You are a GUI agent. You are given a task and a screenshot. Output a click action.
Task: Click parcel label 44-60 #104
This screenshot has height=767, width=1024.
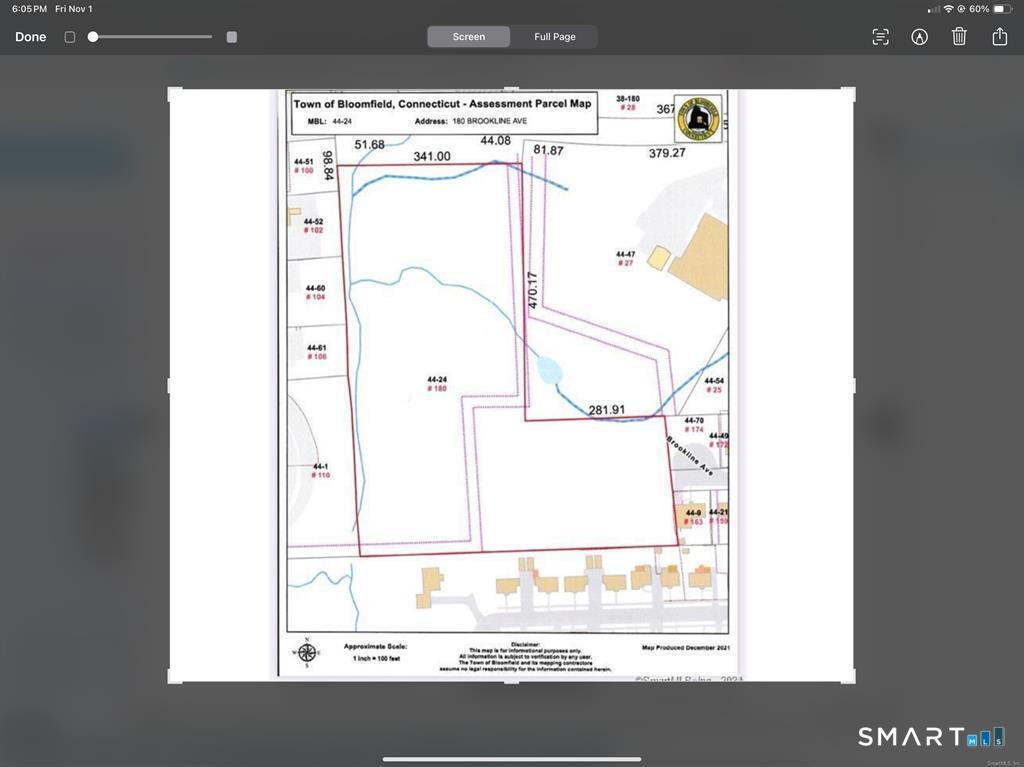point(315,292)
